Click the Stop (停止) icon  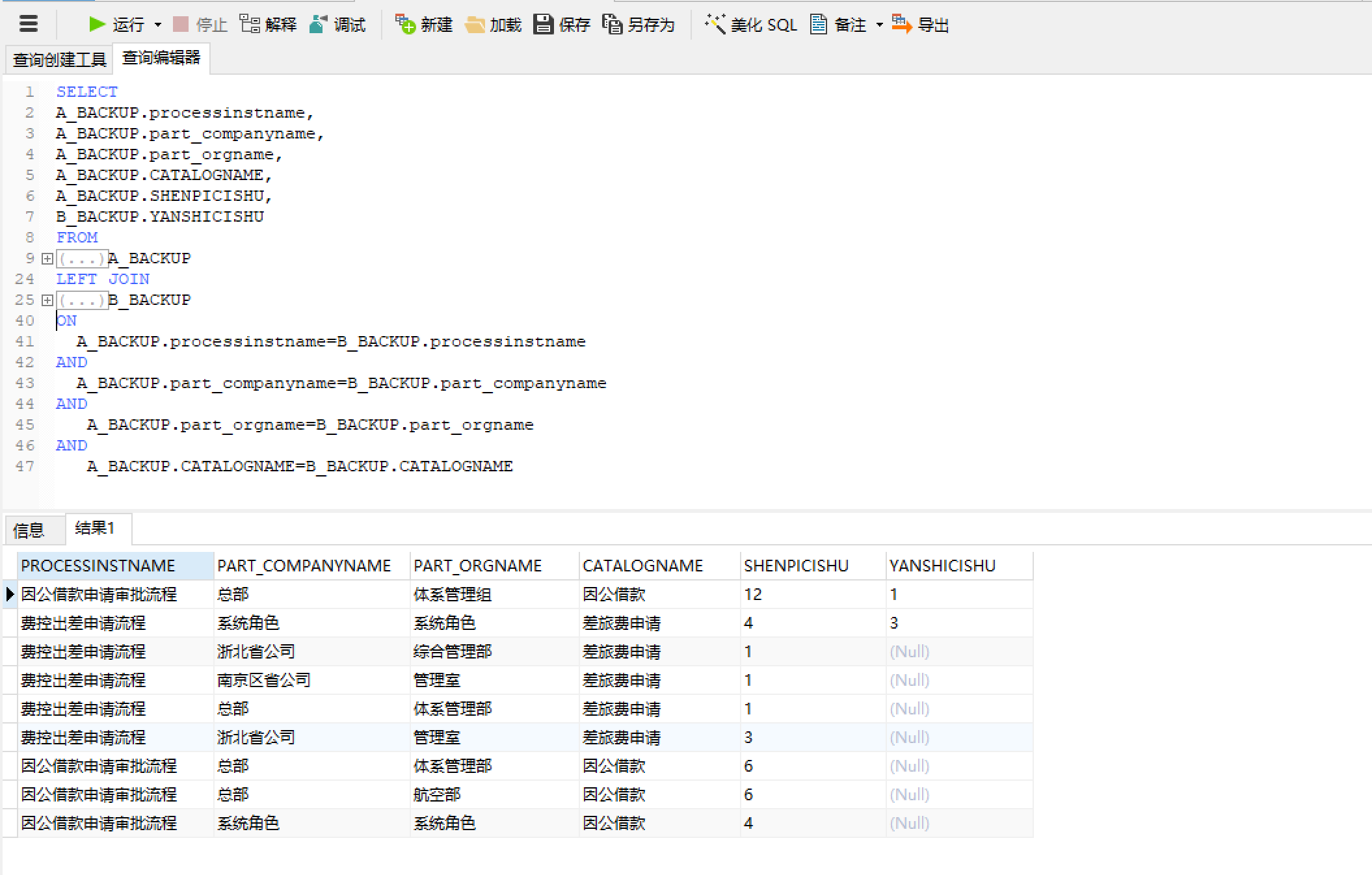181,25
